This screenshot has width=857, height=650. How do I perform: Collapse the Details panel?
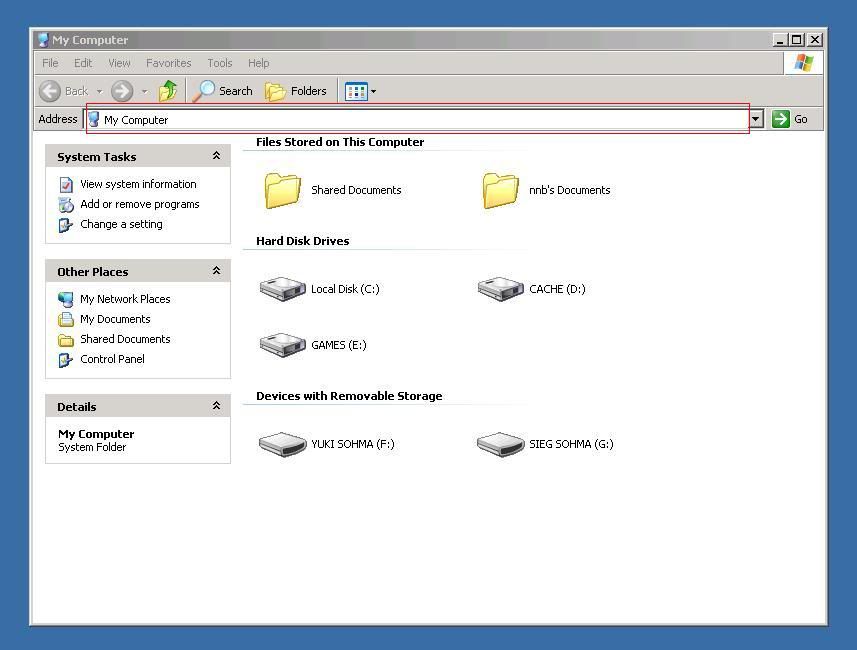(x=216, y=406)
